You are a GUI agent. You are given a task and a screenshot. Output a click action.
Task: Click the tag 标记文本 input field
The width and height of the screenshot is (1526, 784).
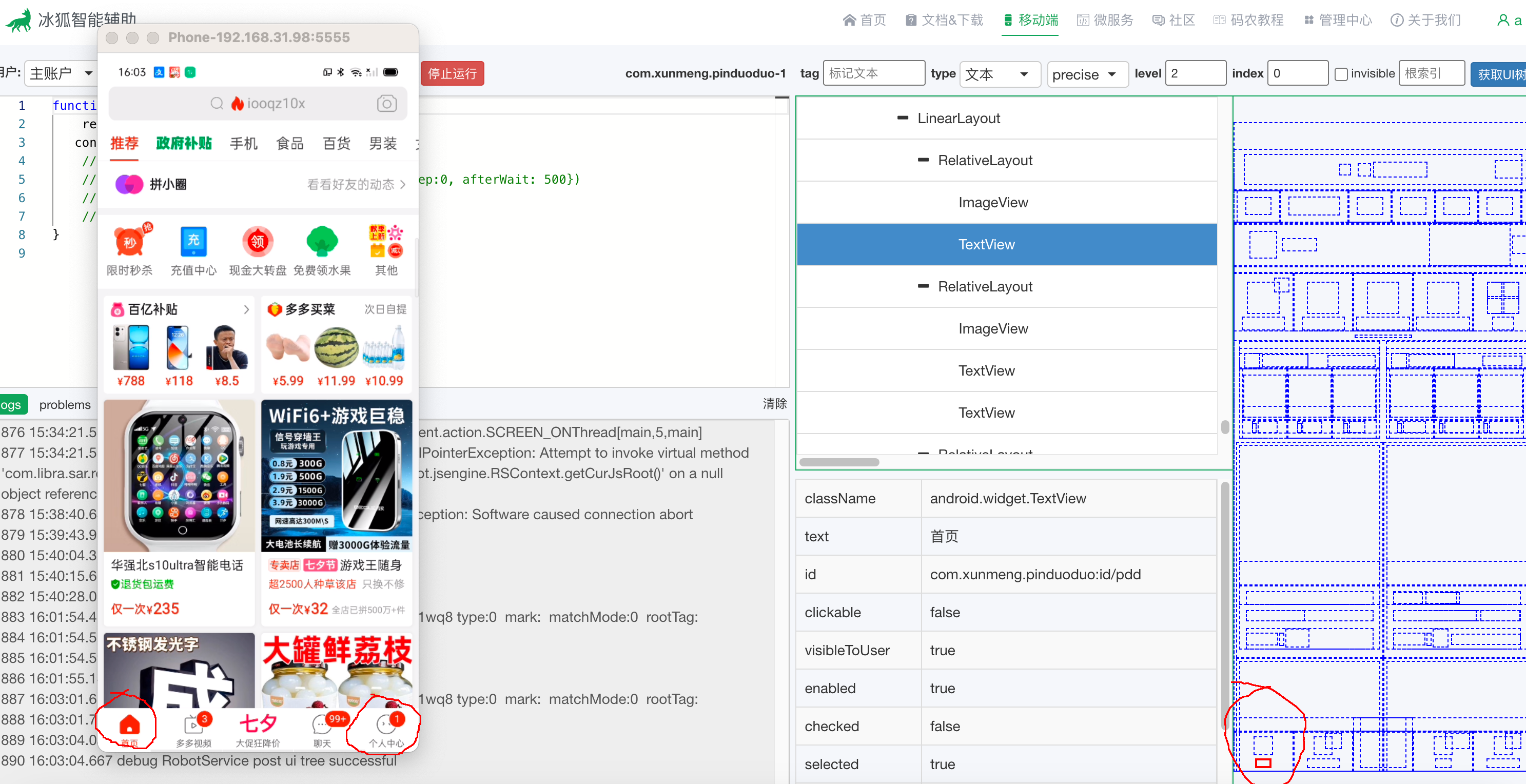click(x=874, y=73)
